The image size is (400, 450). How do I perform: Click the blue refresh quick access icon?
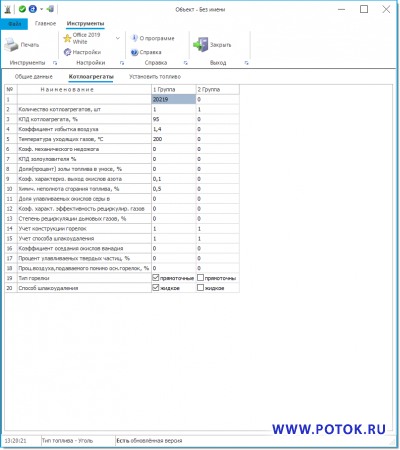pyautogui.click(x=33, y=9)
